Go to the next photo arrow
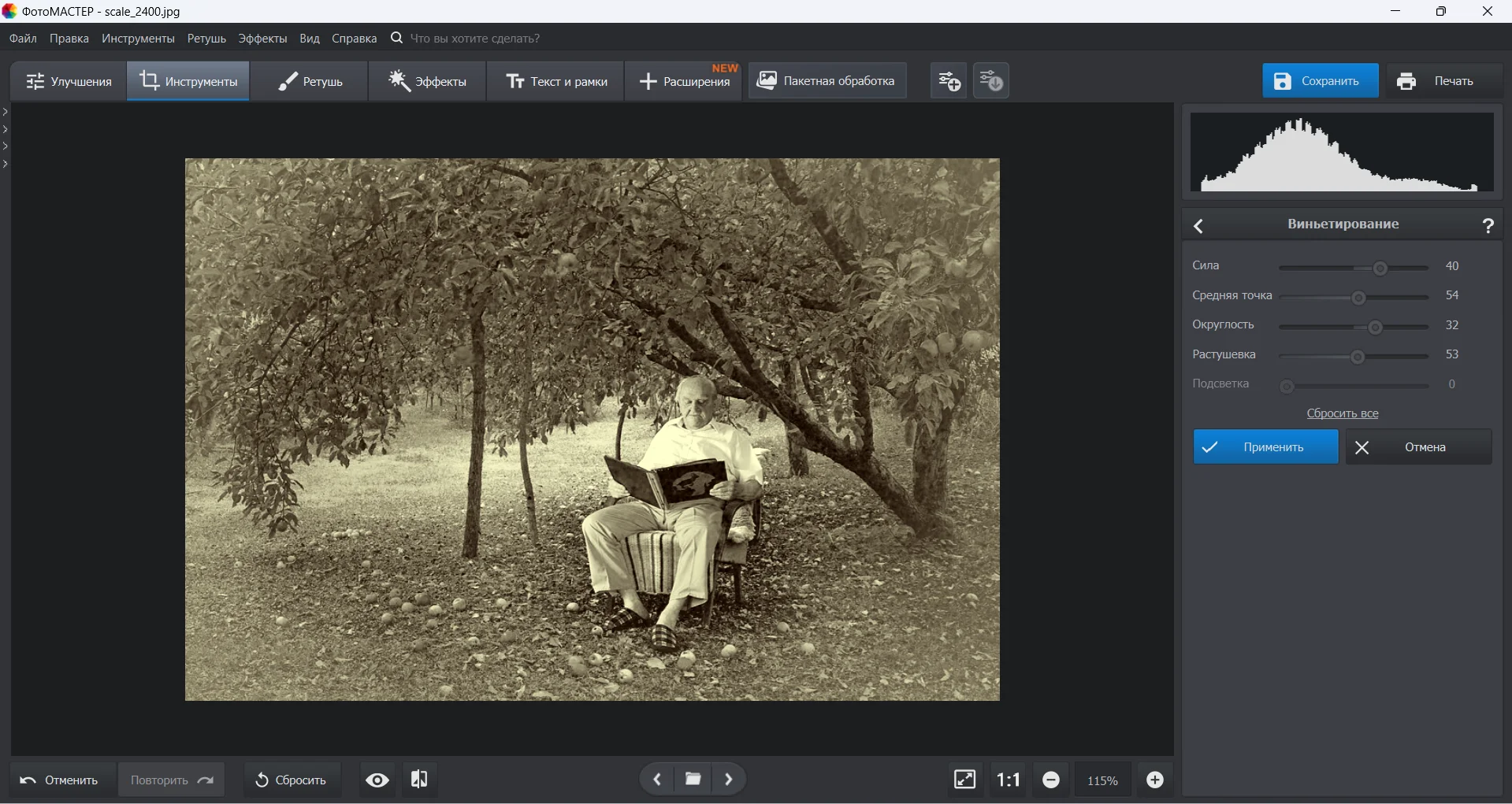This screenshot has width=1512, height=804. (x=730, y=780)
